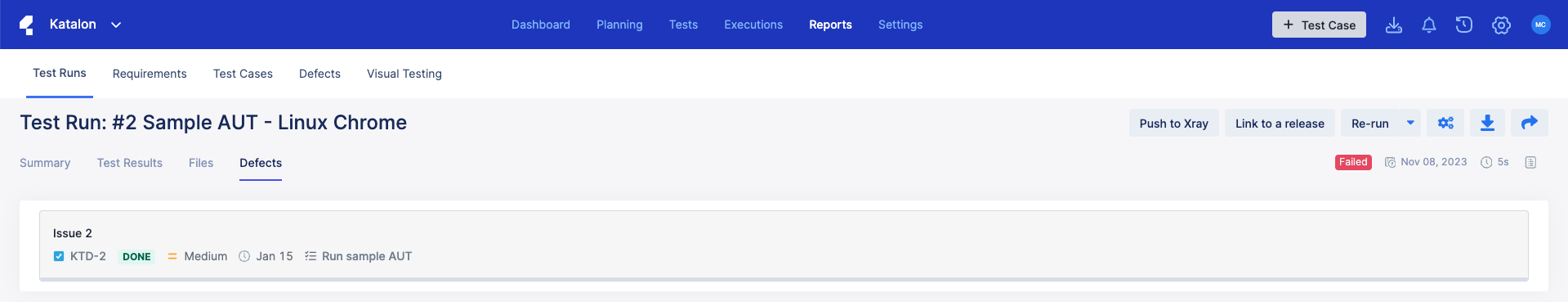Open the Dashboard menu
Image resolution: width=1568 pixels, height=302 pixels.
[x=541, y=25]
